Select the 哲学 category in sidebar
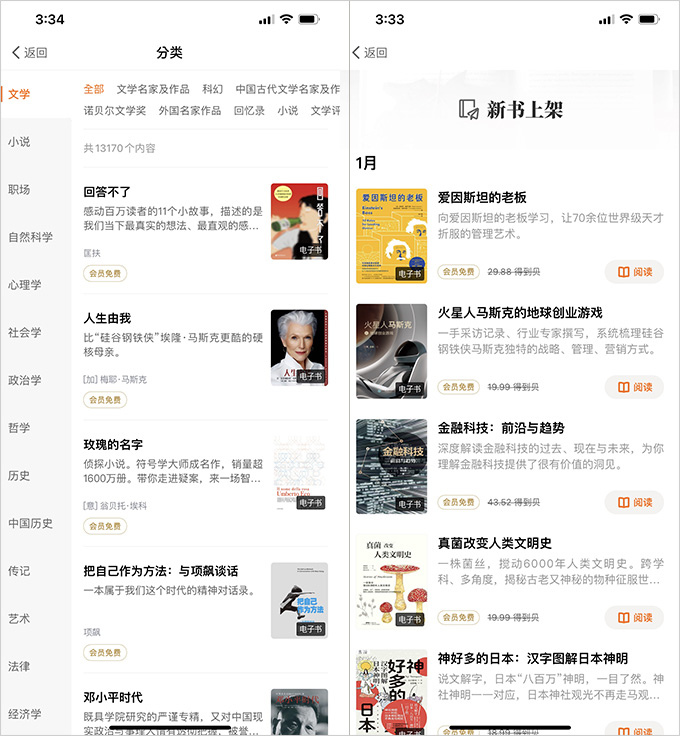The image size is (680, 736). pos(19,428)
